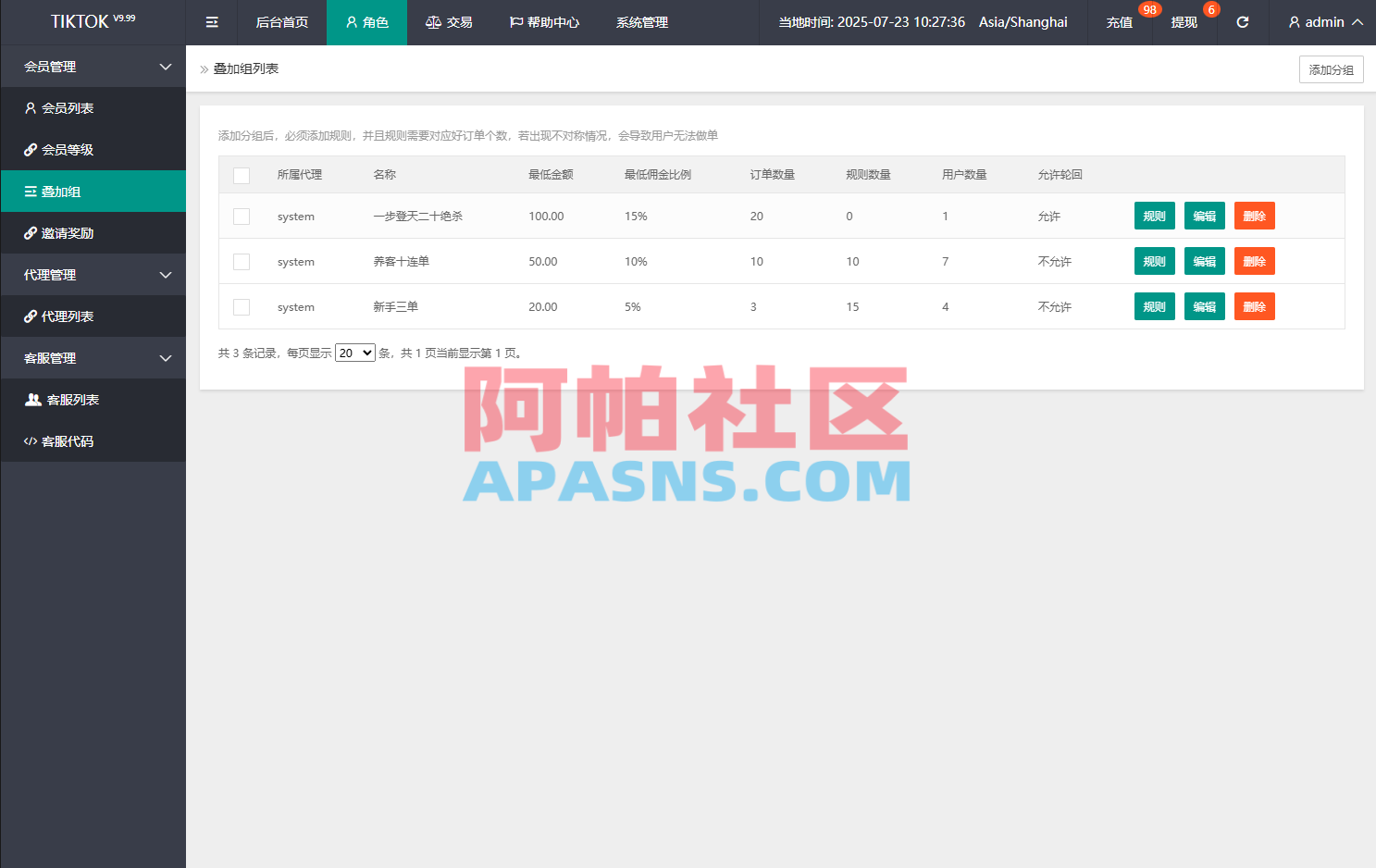The image size is (1376, 868).
Task: Click the 10% commission cell
Action: [x=636, y=262]
